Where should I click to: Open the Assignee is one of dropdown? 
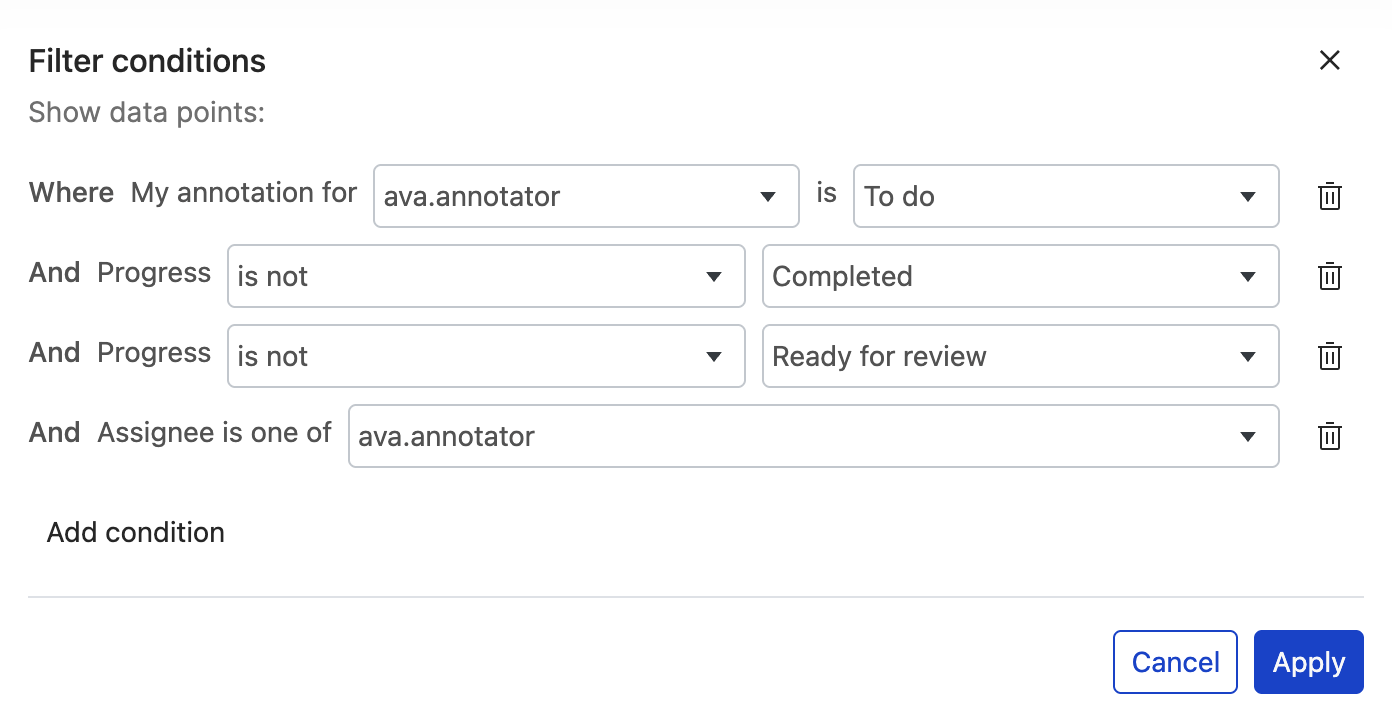pyautogui.click(x=813, y=436)
